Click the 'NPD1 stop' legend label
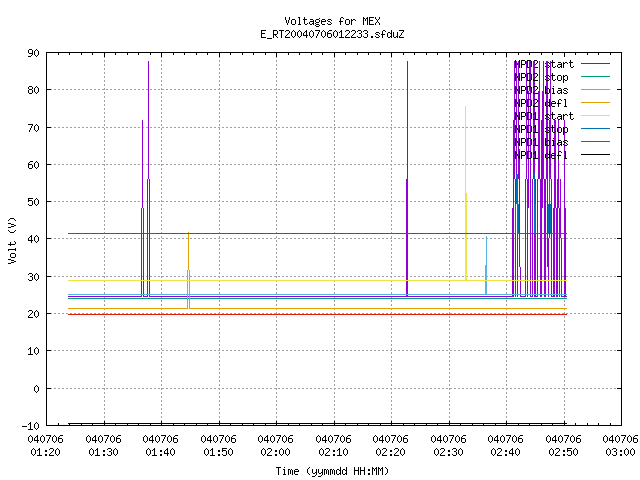640x480 pixels. point(541,129)
